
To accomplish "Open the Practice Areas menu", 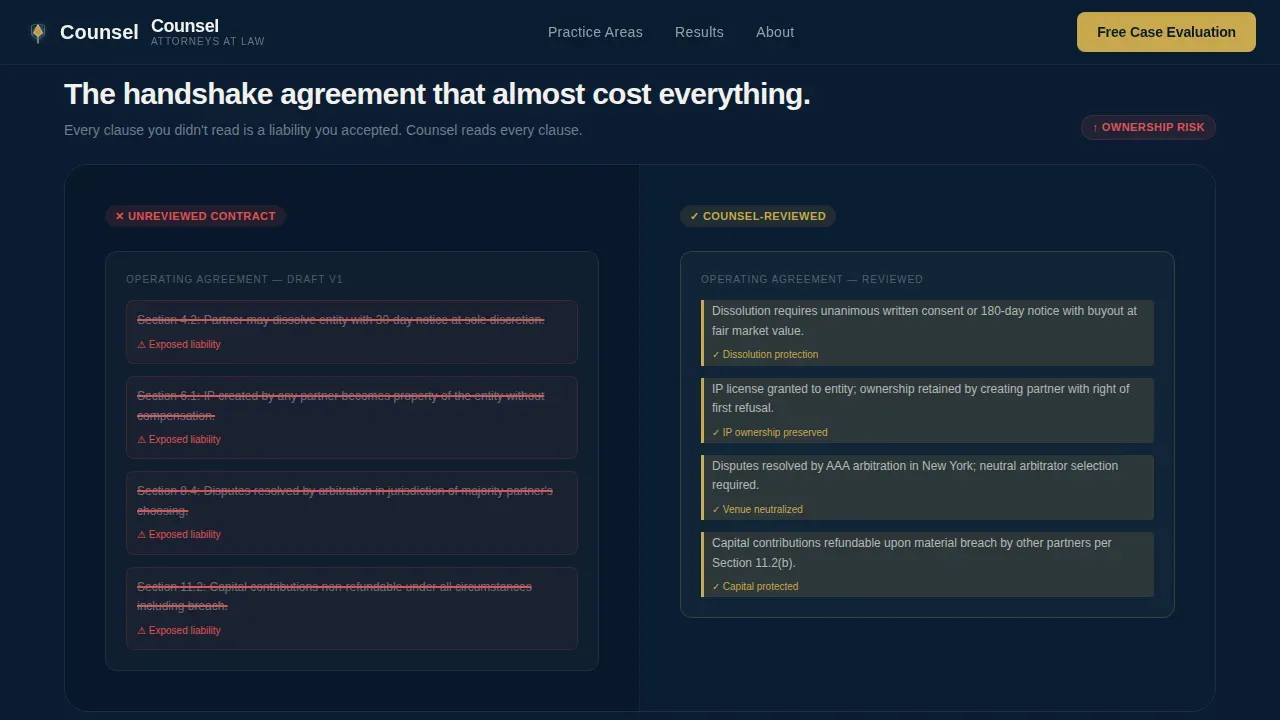I will click(595, 32).
